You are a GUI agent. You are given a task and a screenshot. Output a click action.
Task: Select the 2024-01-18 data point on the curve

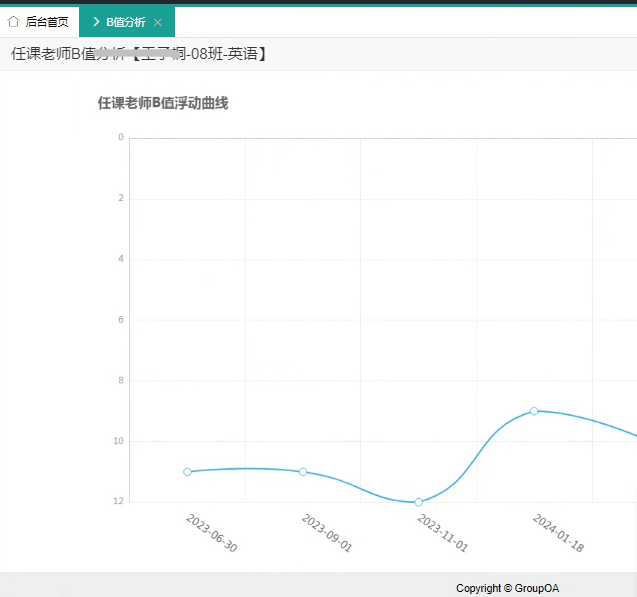534,411
